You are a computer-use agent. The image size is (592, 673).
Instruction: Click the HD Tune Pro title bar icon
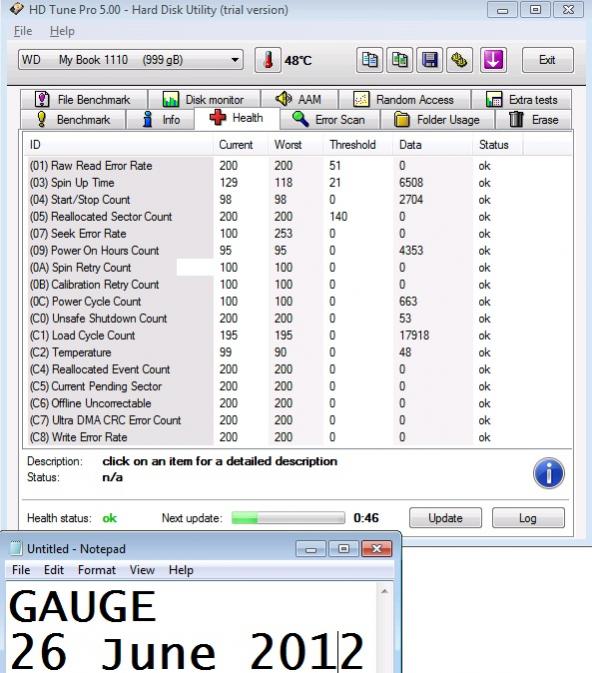click(17, 9)
